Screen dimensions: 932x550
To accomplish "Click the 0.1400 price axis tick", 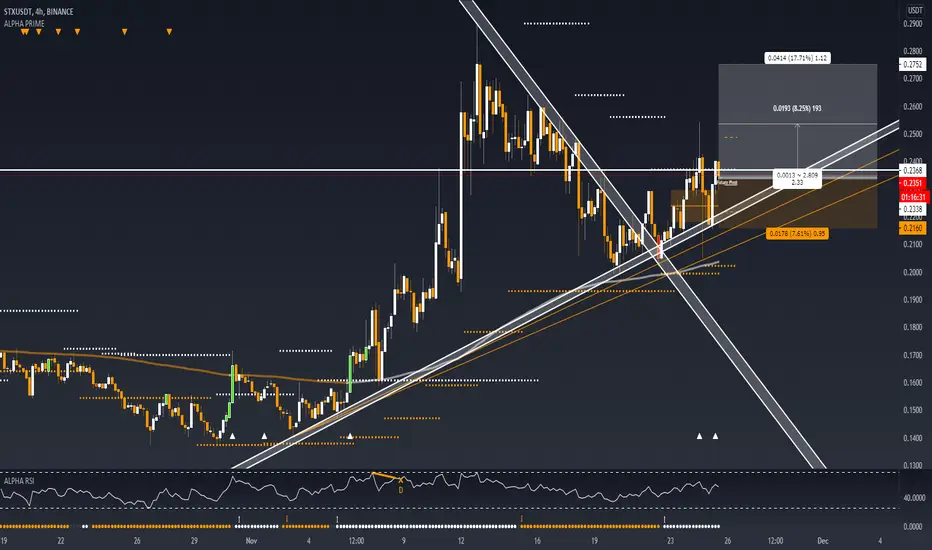I will pos(912,438).
